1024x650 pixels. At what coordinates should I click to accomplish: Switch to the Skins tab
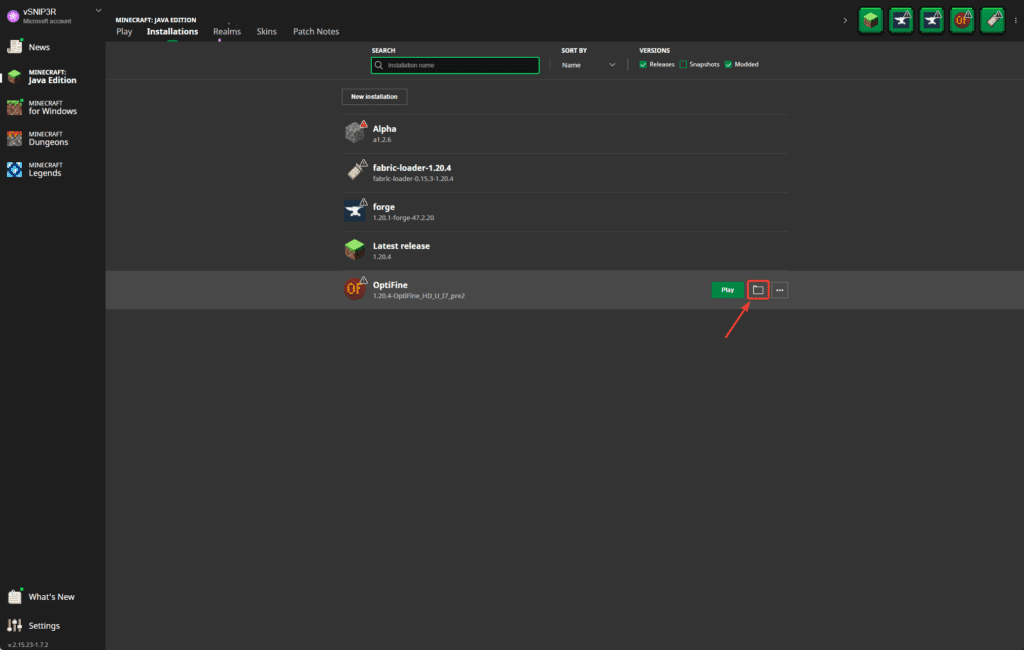point(266,32)
